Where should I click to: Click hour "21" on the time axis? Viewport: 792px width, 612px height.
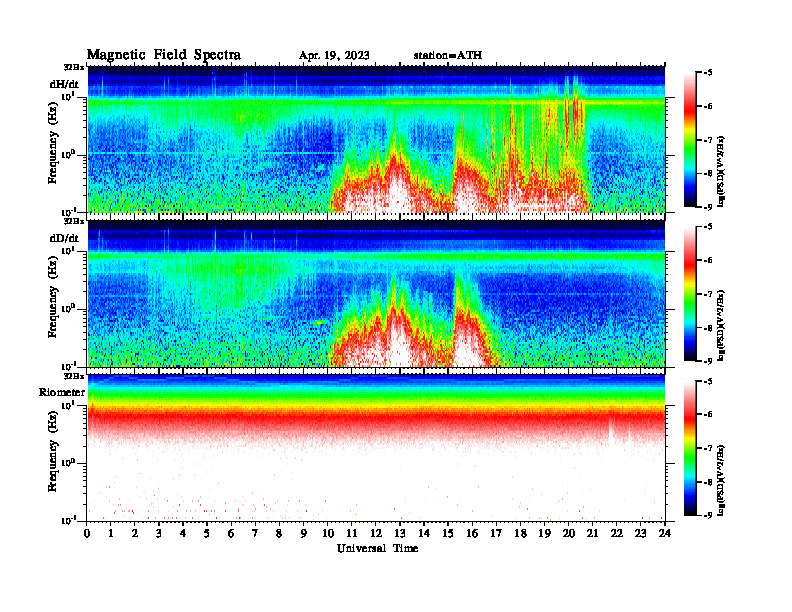tap(592, 534)
